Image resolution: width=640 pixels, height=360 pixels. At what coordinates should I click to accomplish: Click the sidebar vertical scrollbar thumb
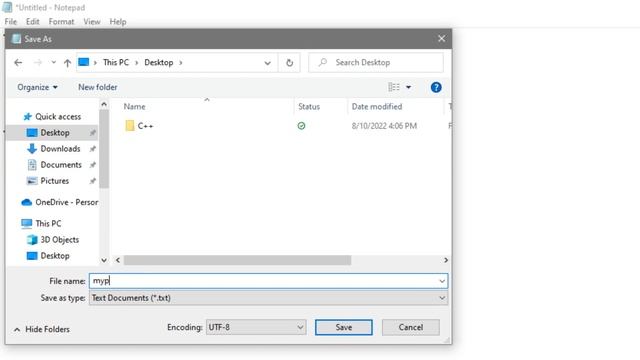[x=104, y=149]
